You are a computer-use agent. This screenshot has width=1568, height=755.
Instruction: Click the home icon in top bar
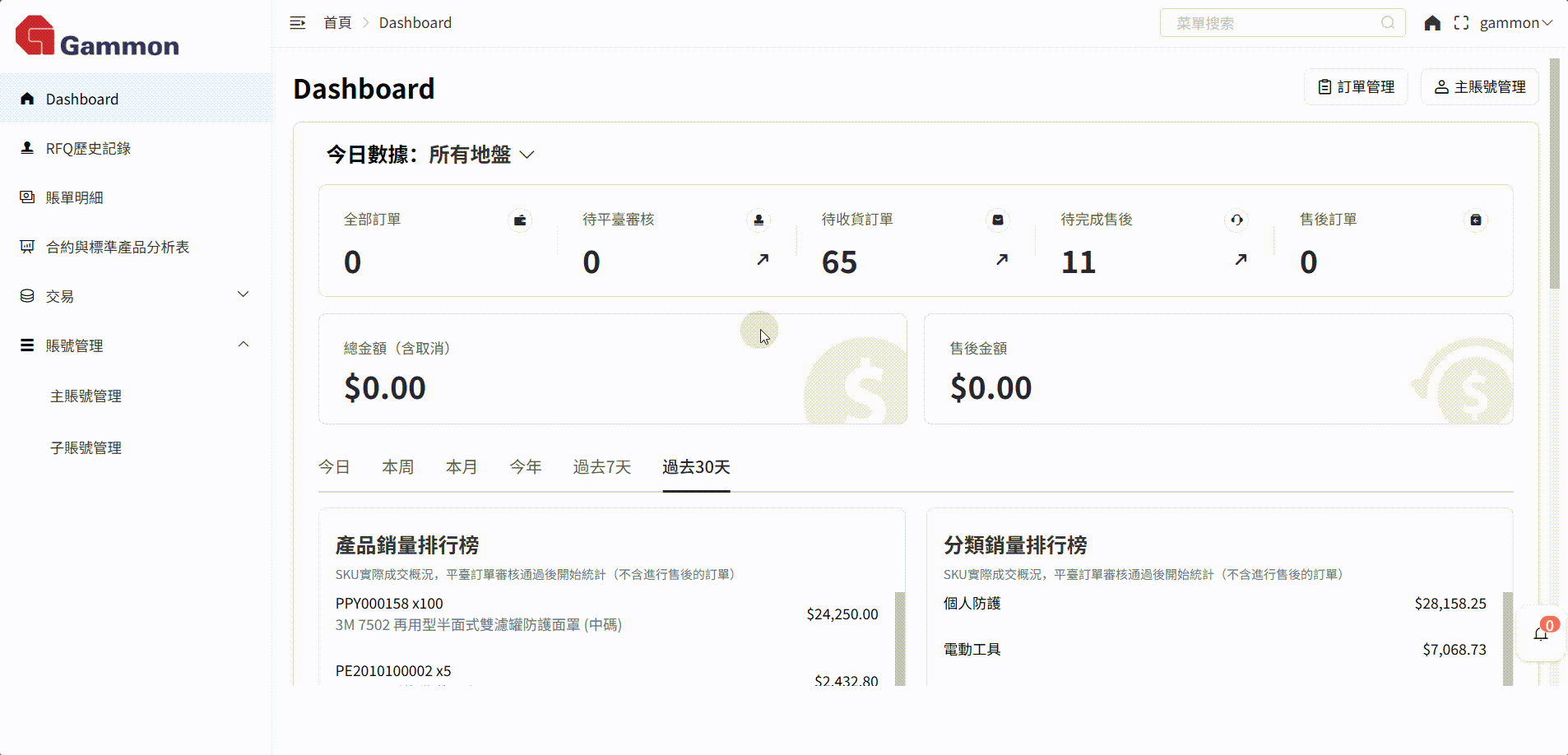(x=1432, y=23)
